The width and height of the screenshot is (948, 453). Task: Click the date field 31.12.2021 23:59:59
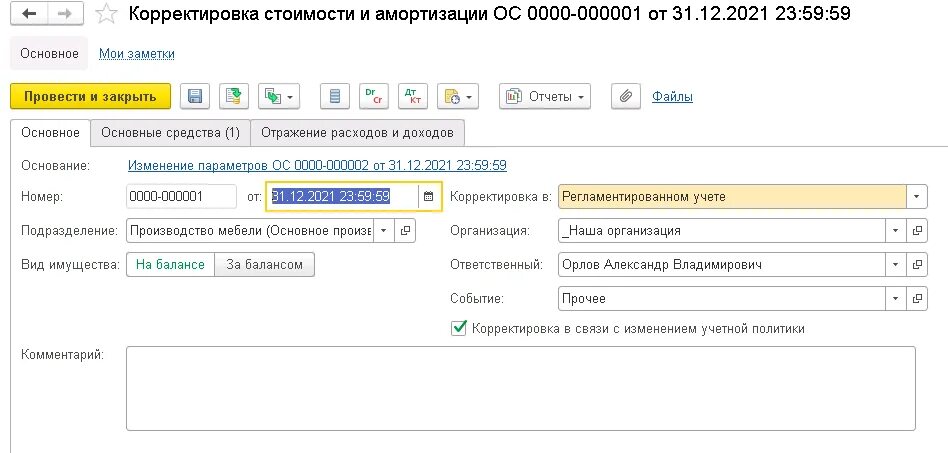[x=342, y=197]
